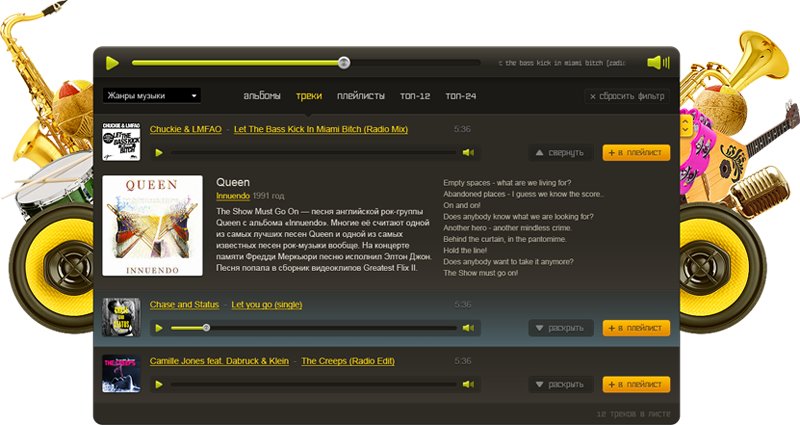Add Chuckie & LMFAO track to playlist

636,153
